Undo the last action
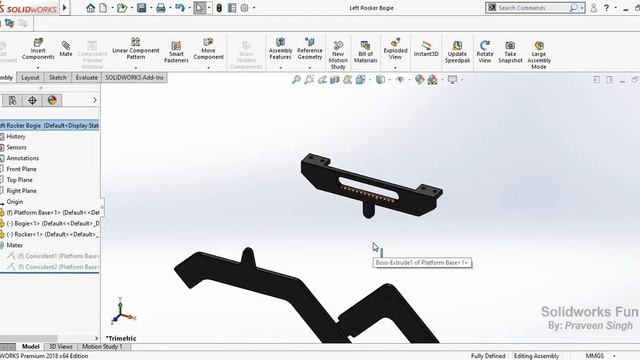The image size is (640, 360). [180, 8]
